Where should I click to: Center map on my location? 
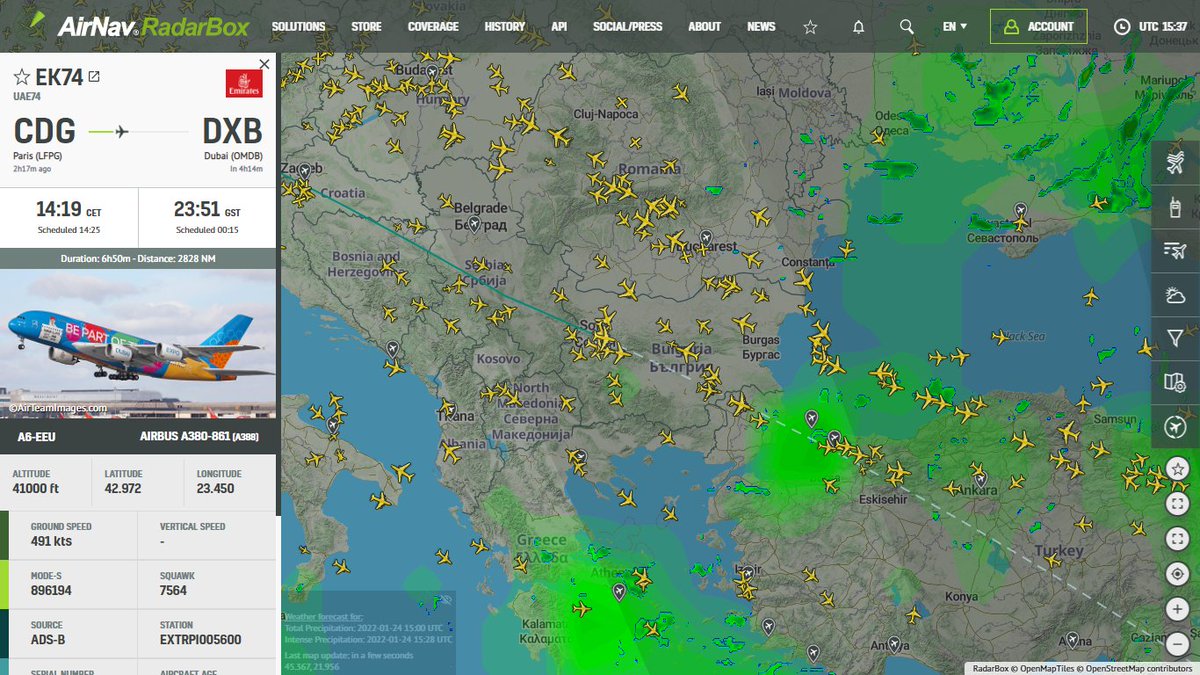click(x=1177, y=574)
